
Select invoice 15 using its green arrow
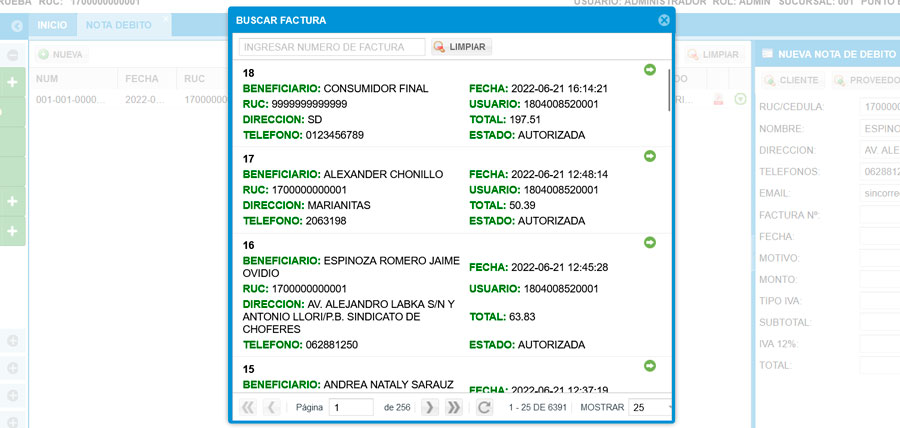pos(650,365)
